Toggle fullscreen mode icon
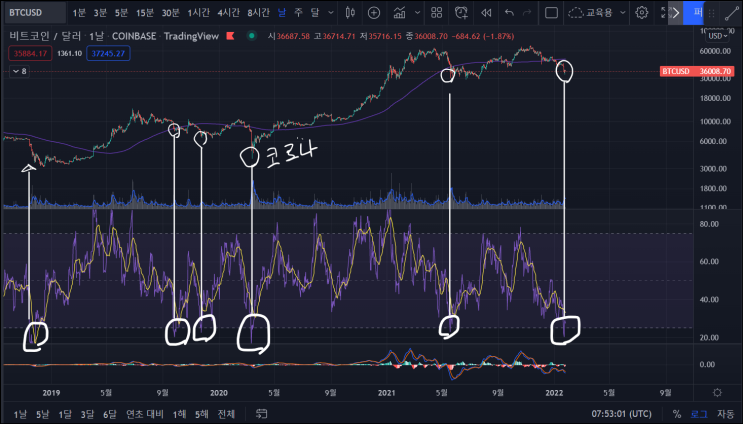Image resolution: width=743 pixels, height=424 pixels. (664, 13)
